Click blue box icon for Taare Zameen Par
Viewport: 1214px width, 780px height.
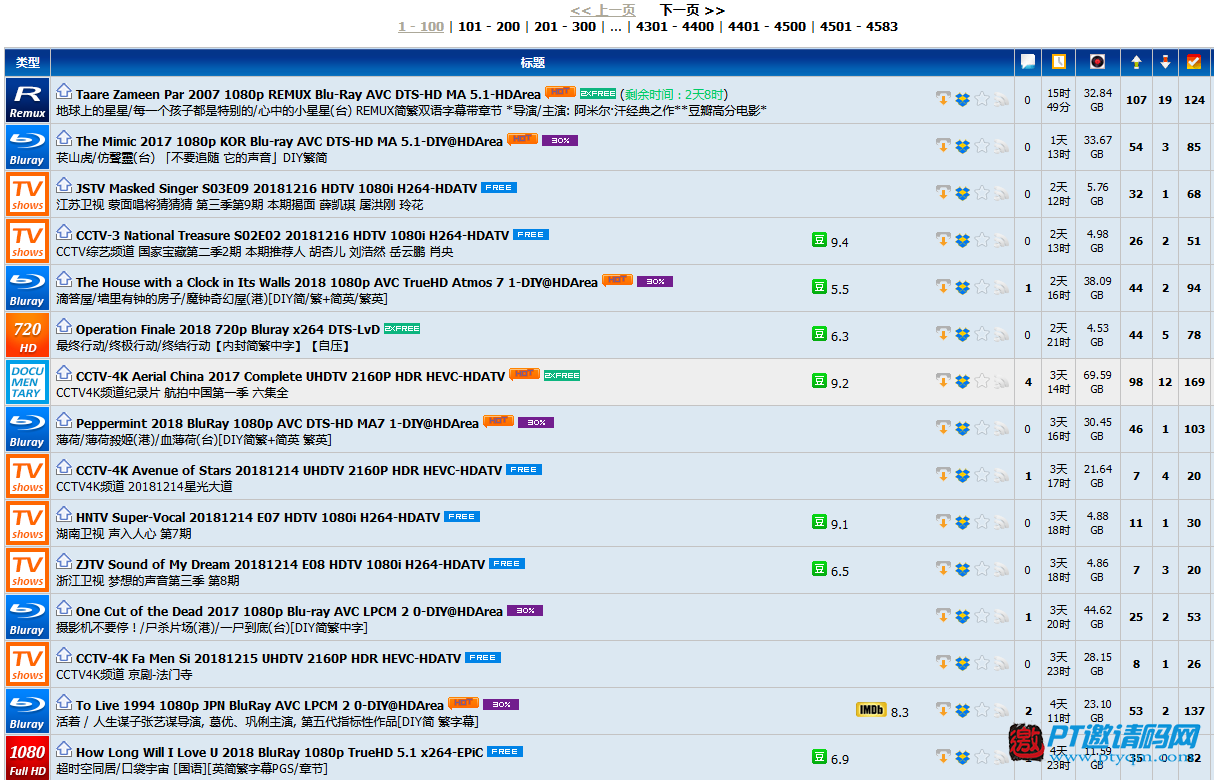point(962,99)
